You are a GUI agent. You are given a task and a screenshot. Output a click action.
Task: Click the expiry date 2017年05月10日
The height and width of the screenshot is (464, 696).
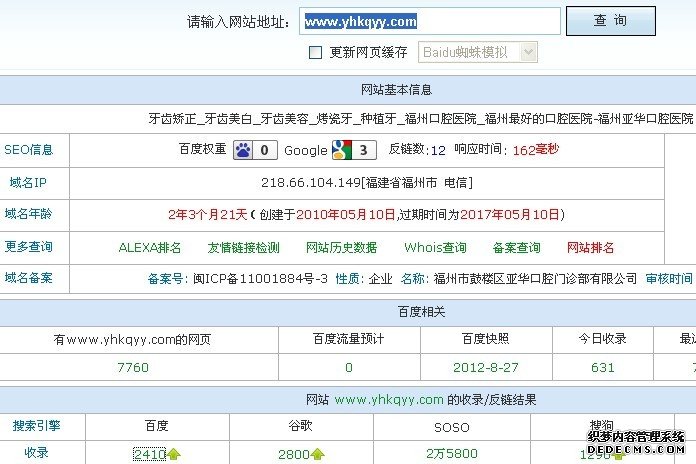point(510,215)
